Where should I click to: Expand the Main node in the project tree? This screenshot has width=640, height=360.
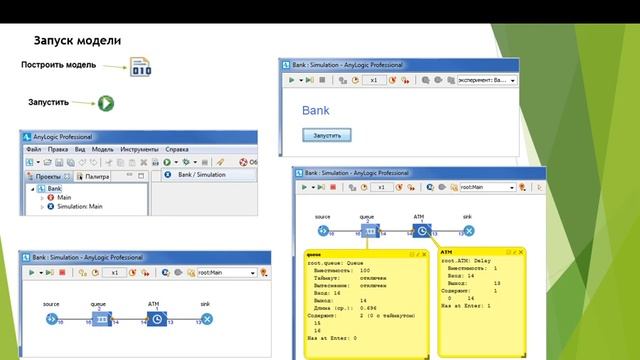click(42, 198)
